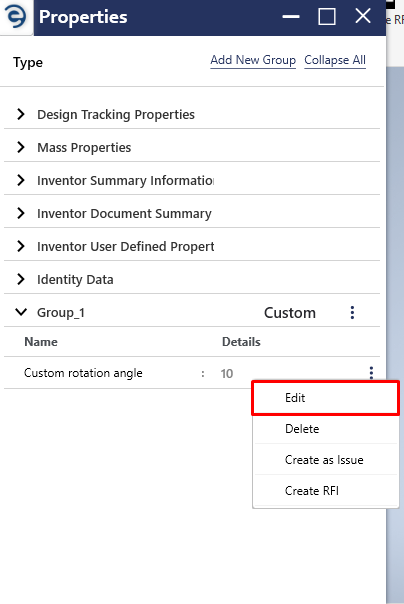The image size is (404, 604).
Task: Click the Collapse All link
Action: pos(335,60)
